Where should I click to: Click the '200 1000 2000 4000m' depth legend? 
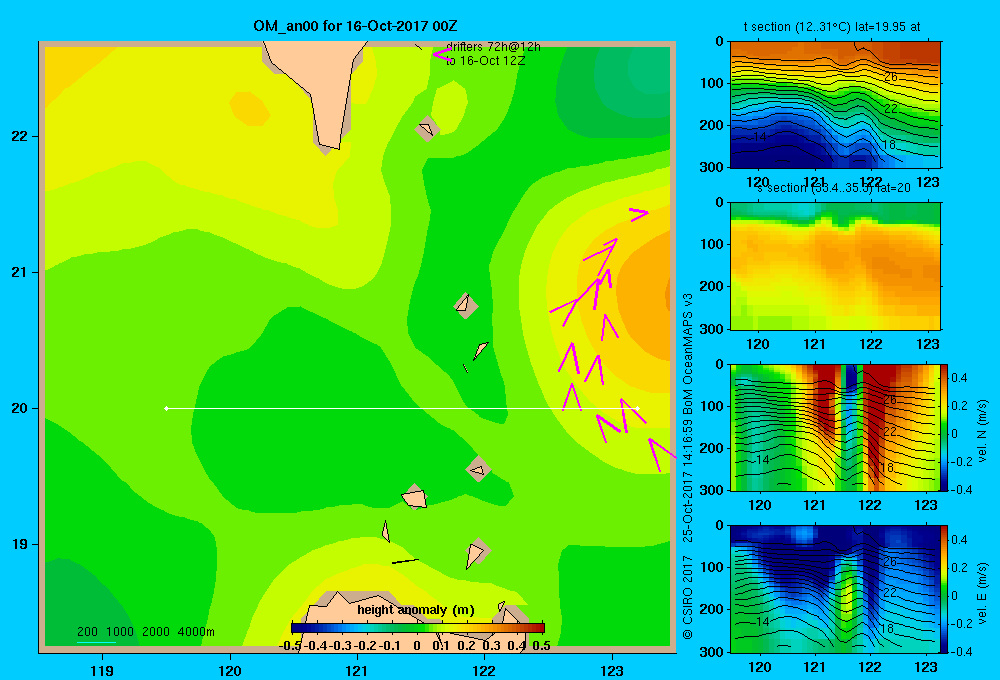(145, 632)
